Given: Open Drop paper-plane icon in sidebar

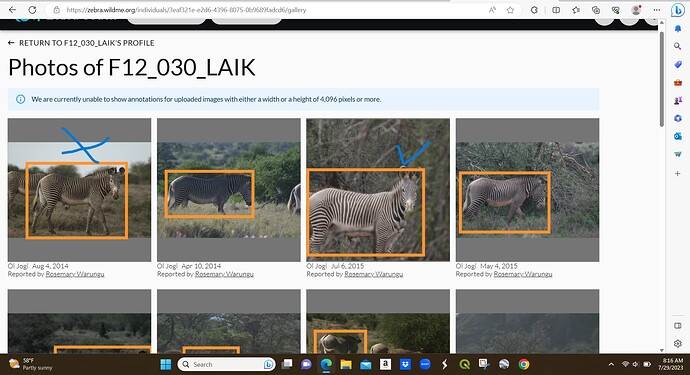Looking at the screenshot, I should [x=678, y=154].
